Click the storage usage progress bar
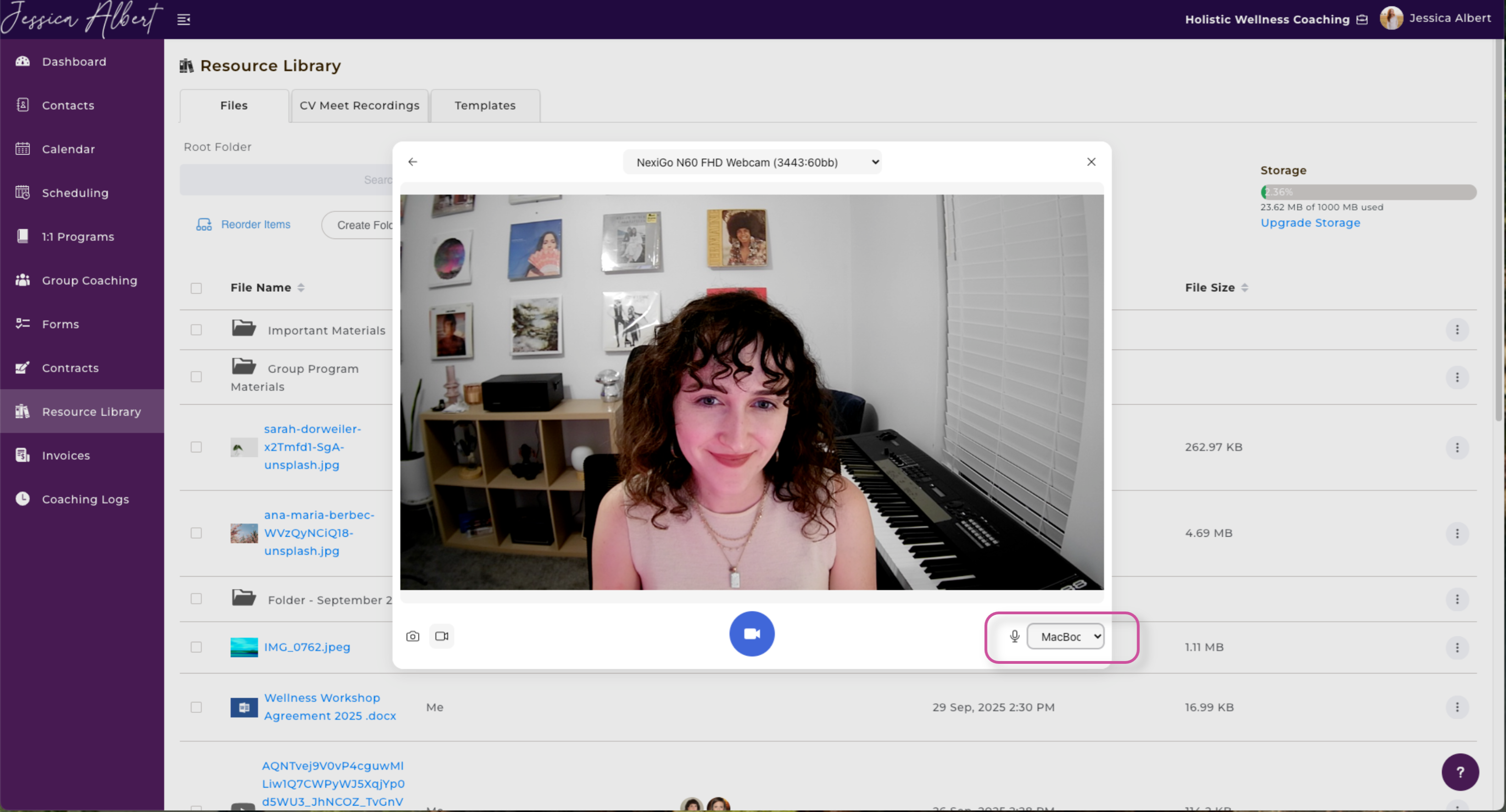The width and height of the screenshot is (1506, 812). click(x=1368, y=192)
